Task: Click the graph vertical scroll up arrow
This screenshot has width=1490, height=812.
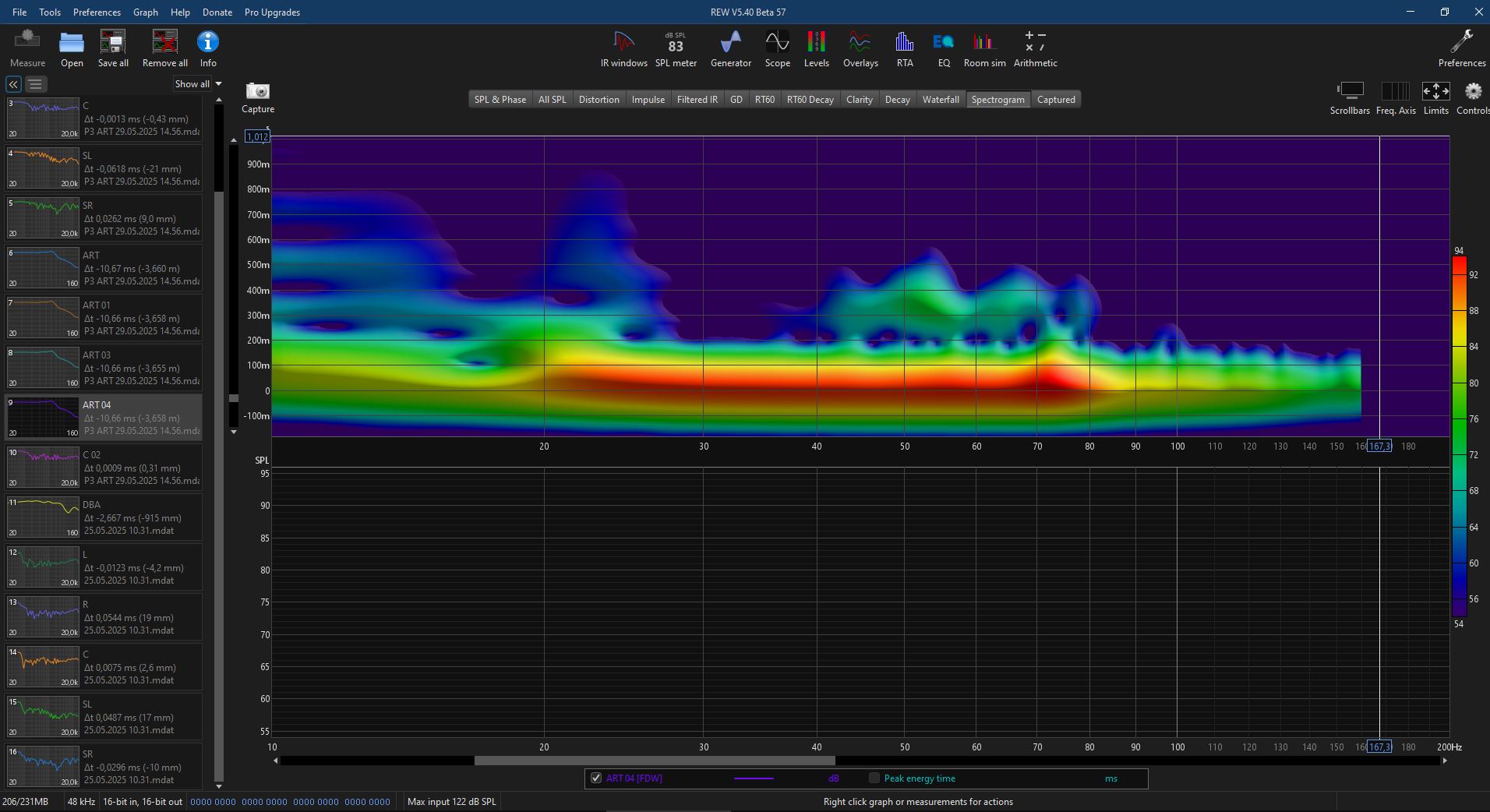Action: pos(234,140)
